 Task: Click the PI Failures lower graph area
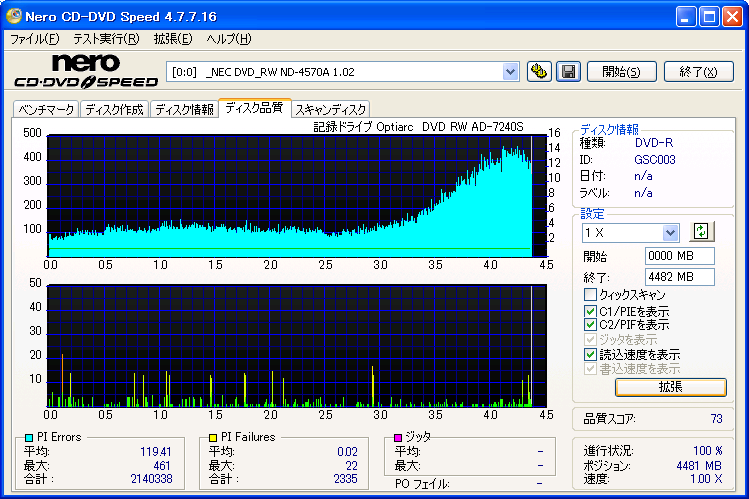click(297, 346)
